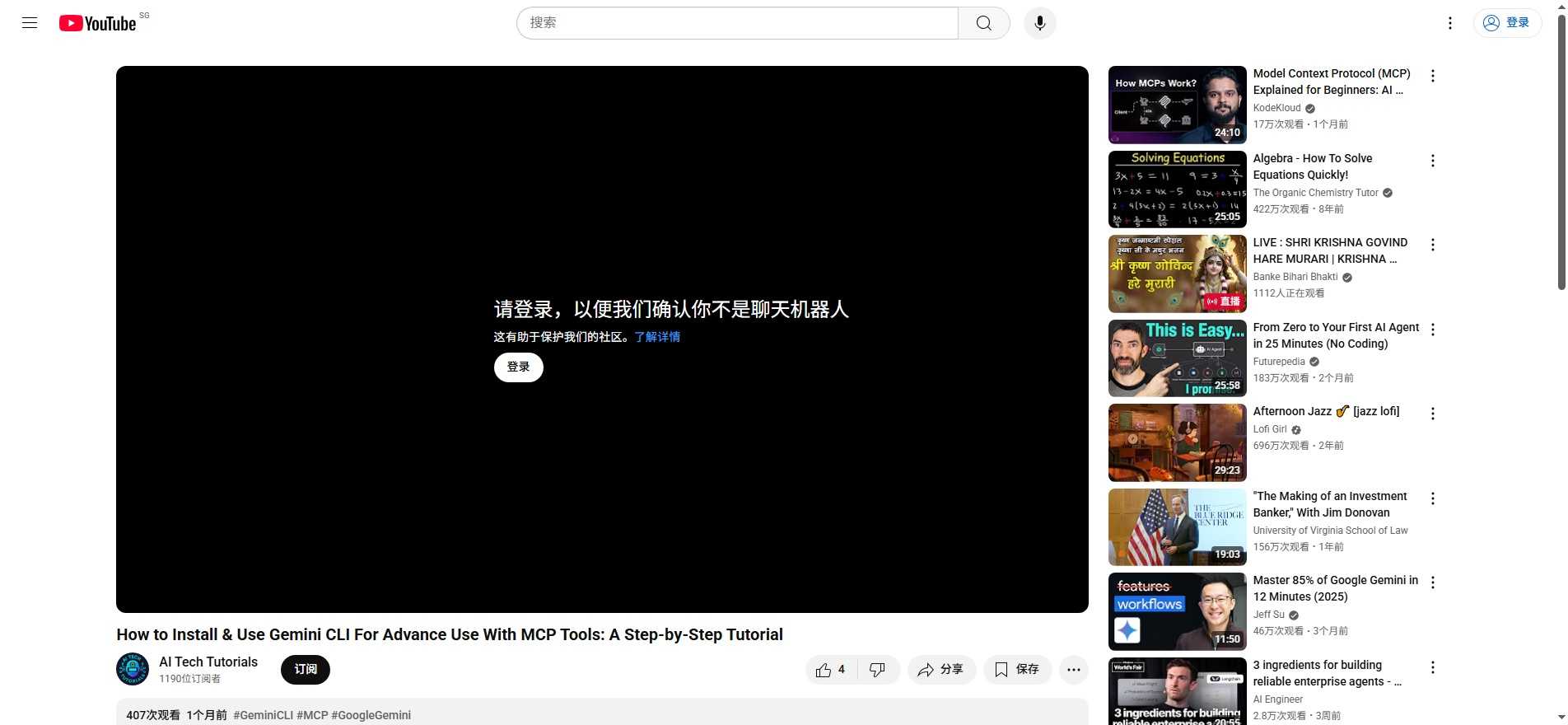
Task: Like the video with thumbs-up
Action: 831,670
